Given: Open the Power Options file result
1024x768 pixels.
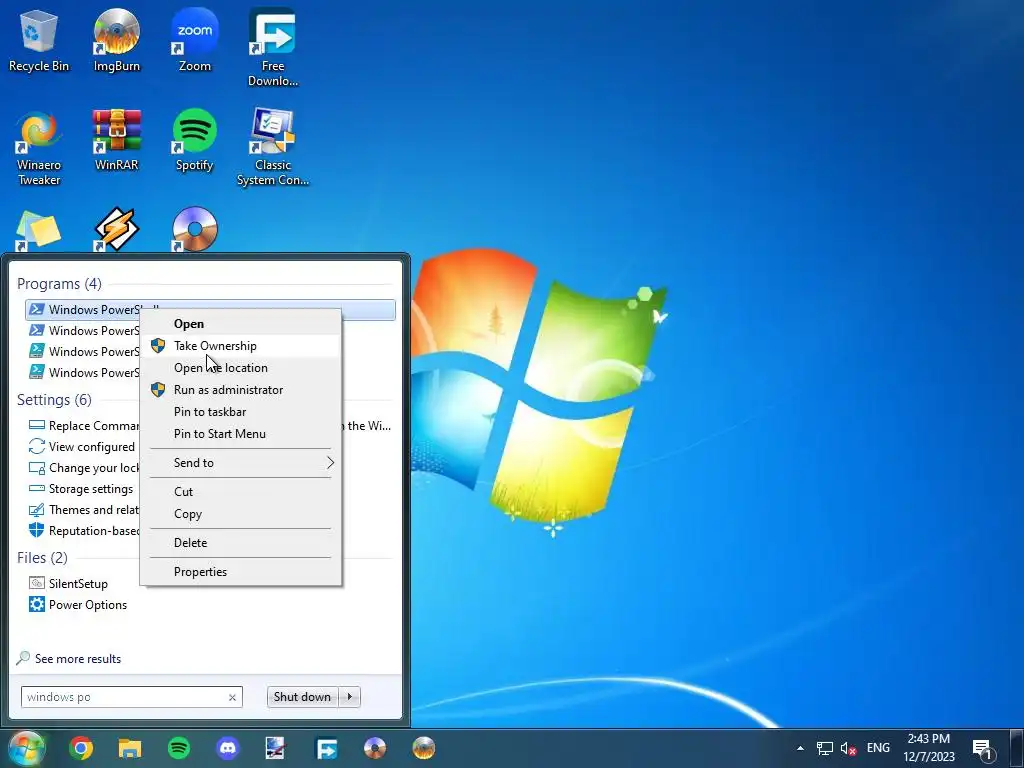Looking at the screenshot, I should 78,605.
